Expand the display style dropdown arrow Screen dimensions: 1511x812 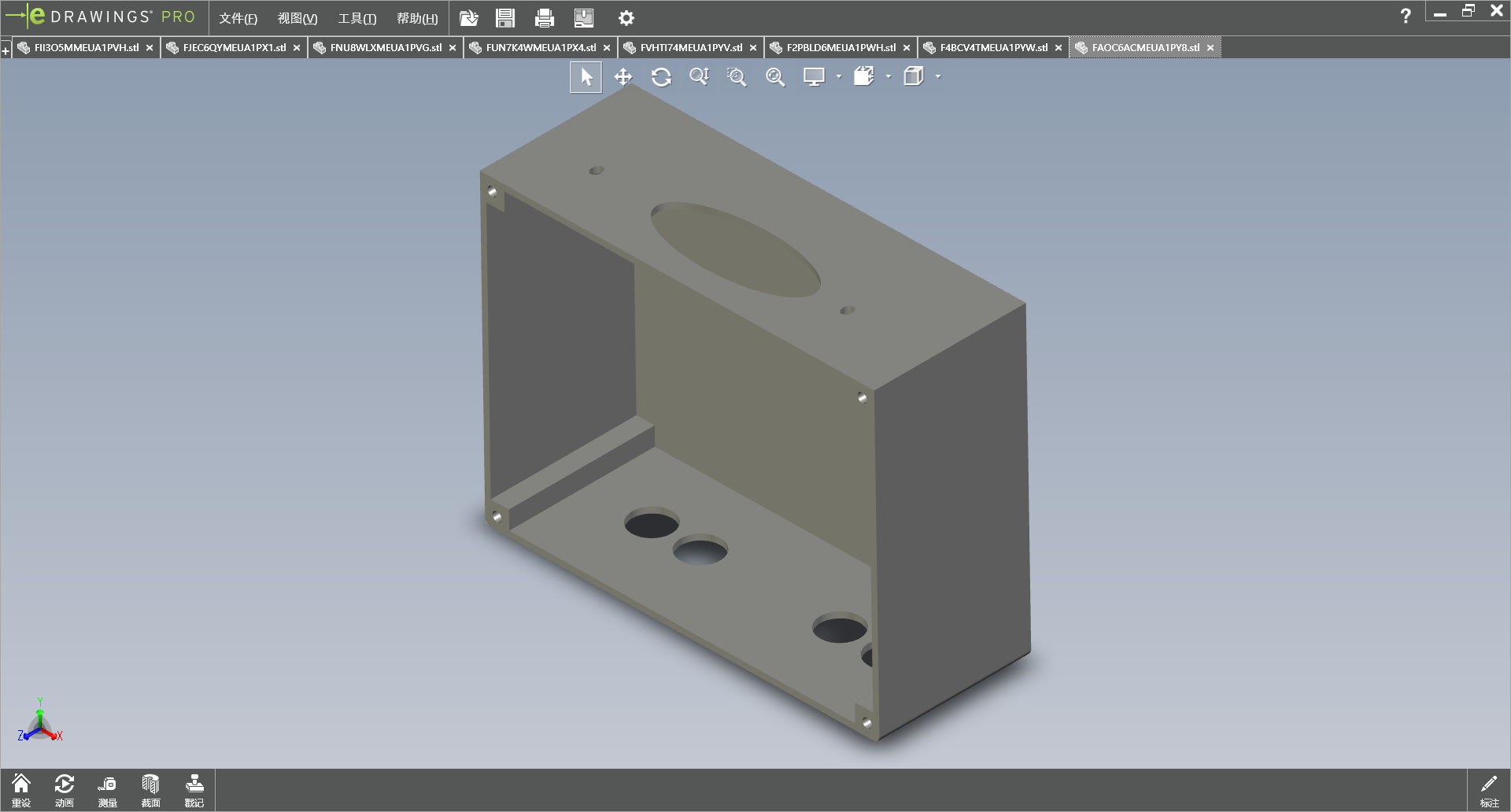click(x=839, y=77)
